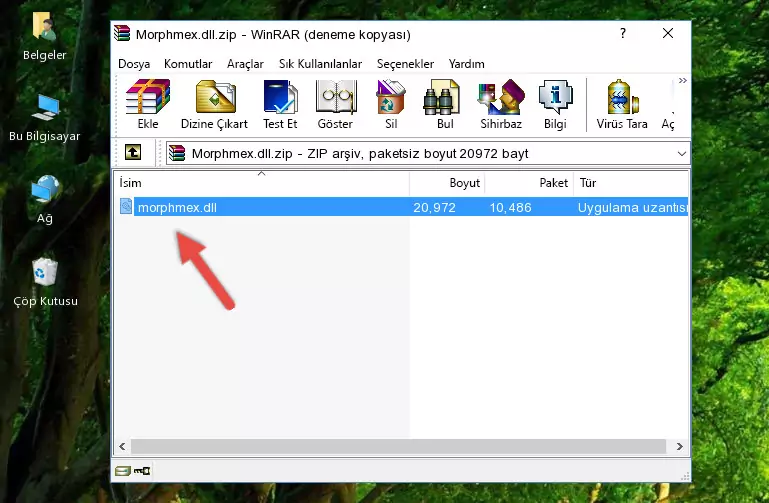
Task: Click the horizontal scrollbar left arrow
Action: point(122,446)
